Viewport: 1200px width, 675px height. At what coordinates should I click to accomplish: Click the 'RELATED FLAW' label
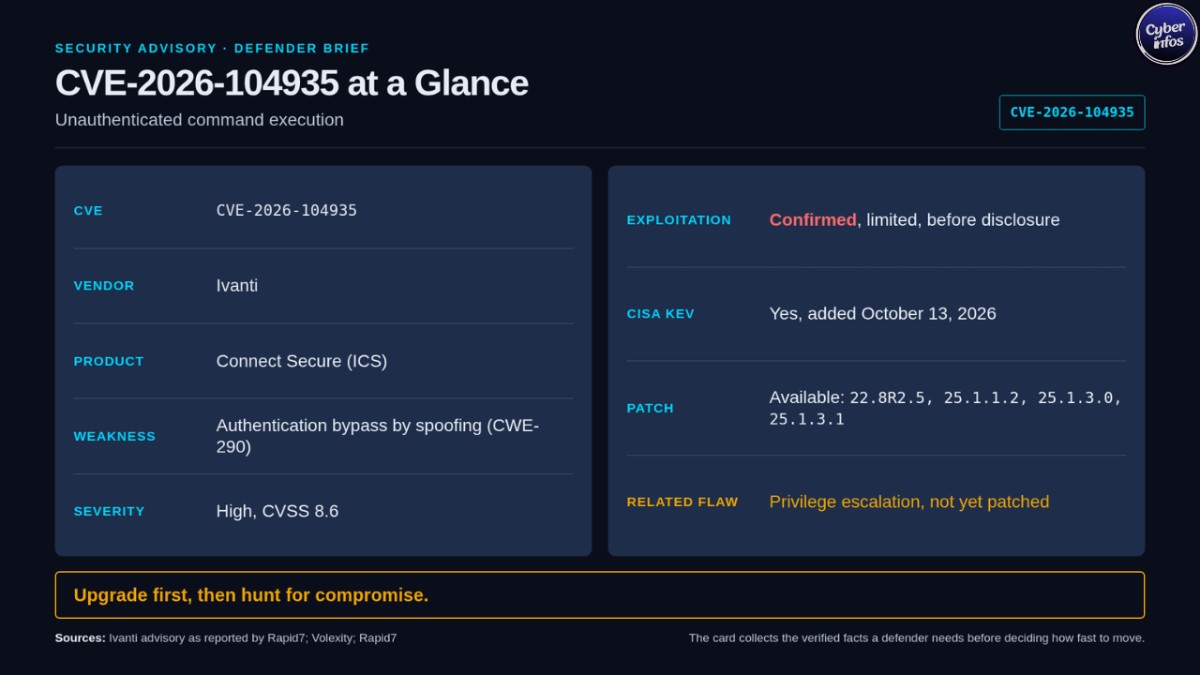(x=682, y=502)
